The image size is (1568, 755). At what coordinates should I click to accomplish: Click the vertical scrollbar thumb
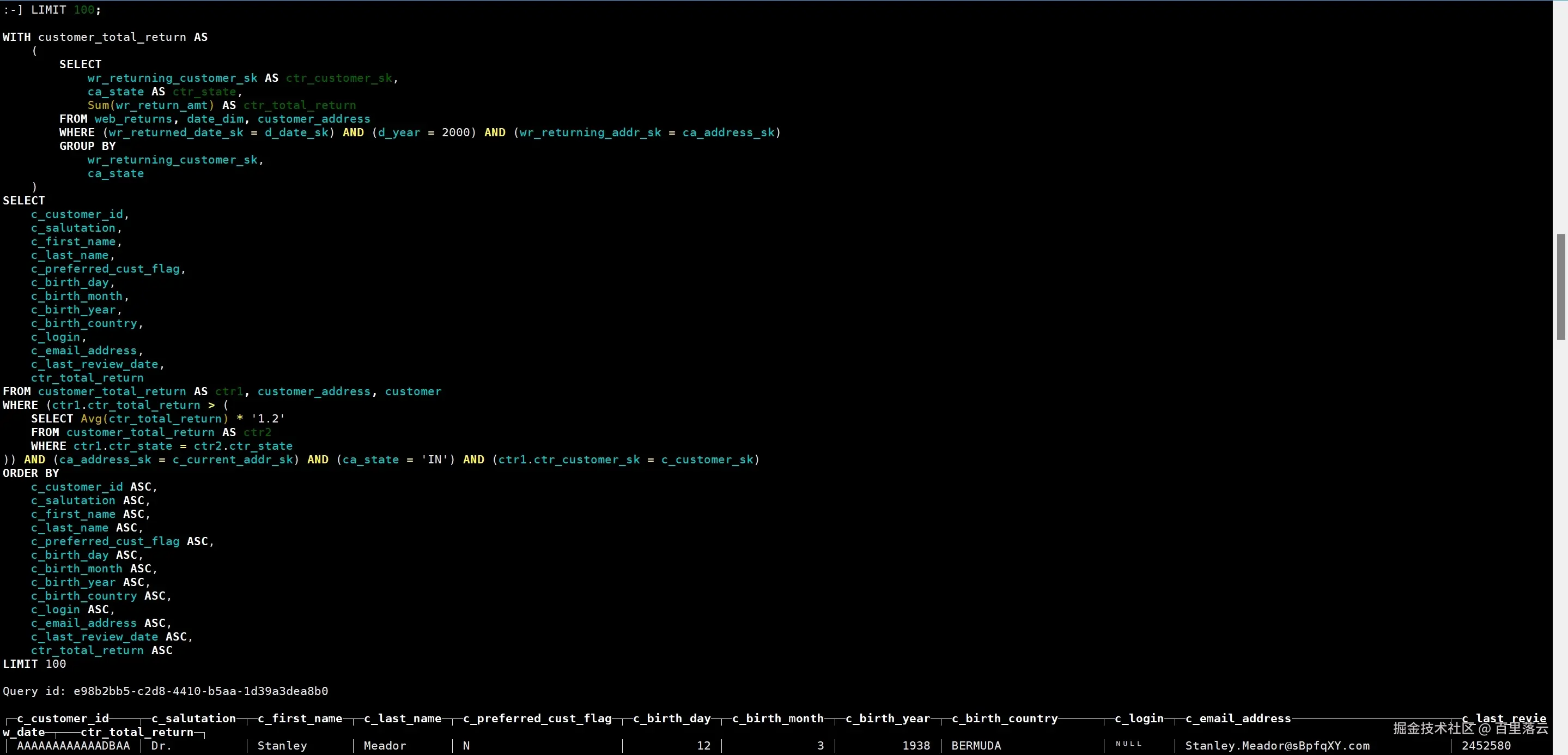(1561, 286)
